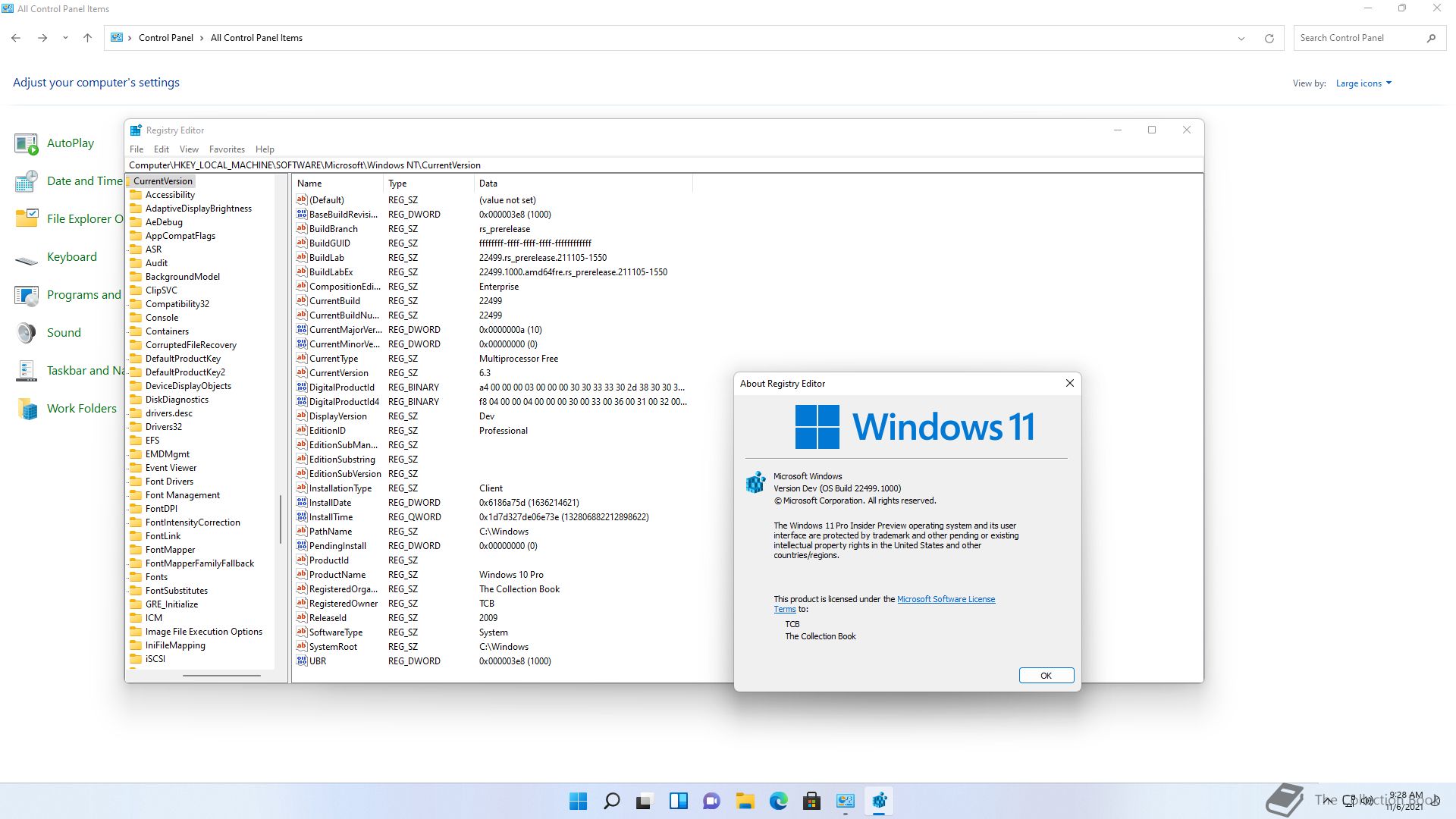Click the Windows Start button in the taskbar
Screen dimensions: 1456x819
pos(578,801)
